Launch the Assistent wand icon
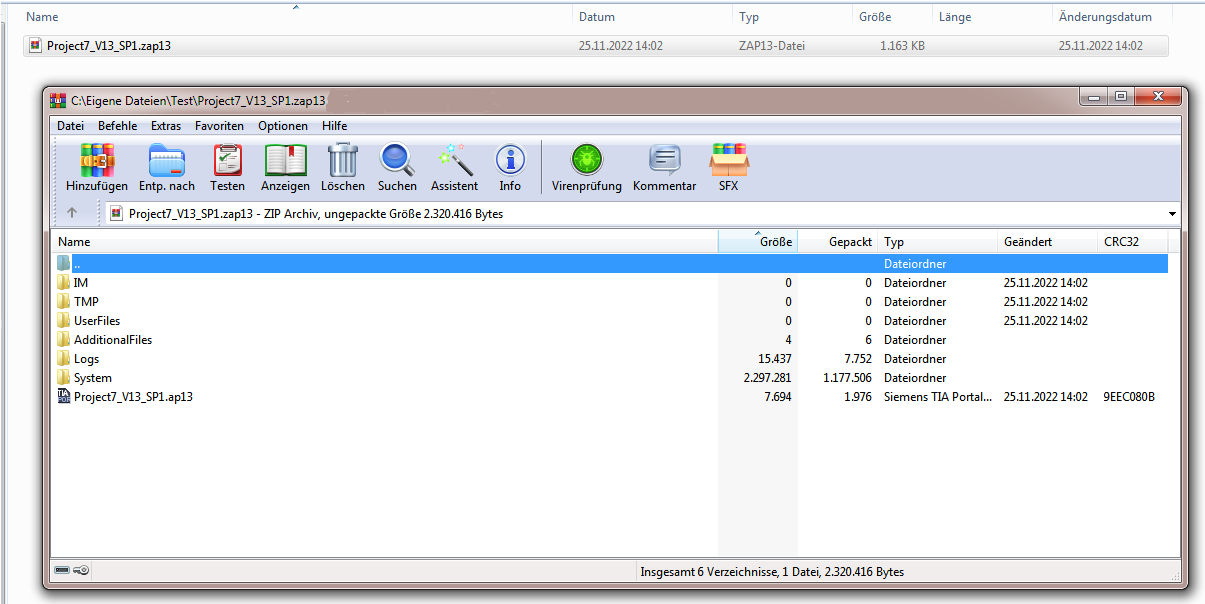This screenshot has height=604, width=1205. [454, 160]
